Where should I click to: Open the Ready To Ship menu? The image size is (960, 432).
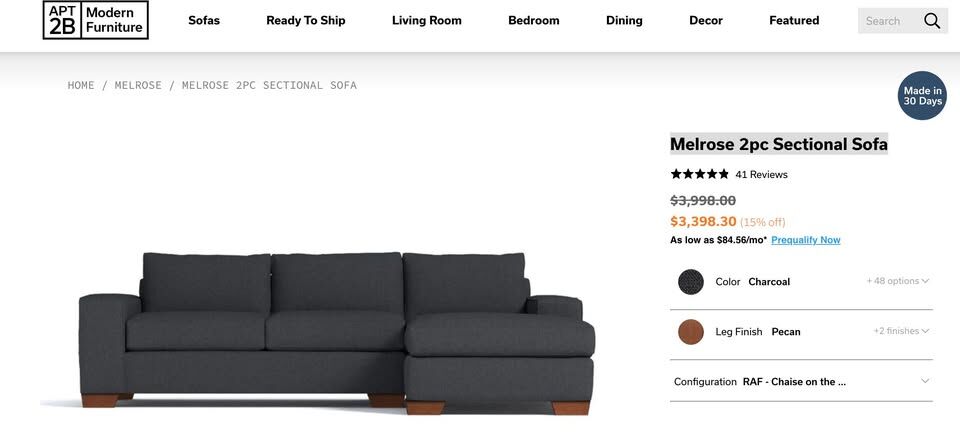click(x=305, y=21)
